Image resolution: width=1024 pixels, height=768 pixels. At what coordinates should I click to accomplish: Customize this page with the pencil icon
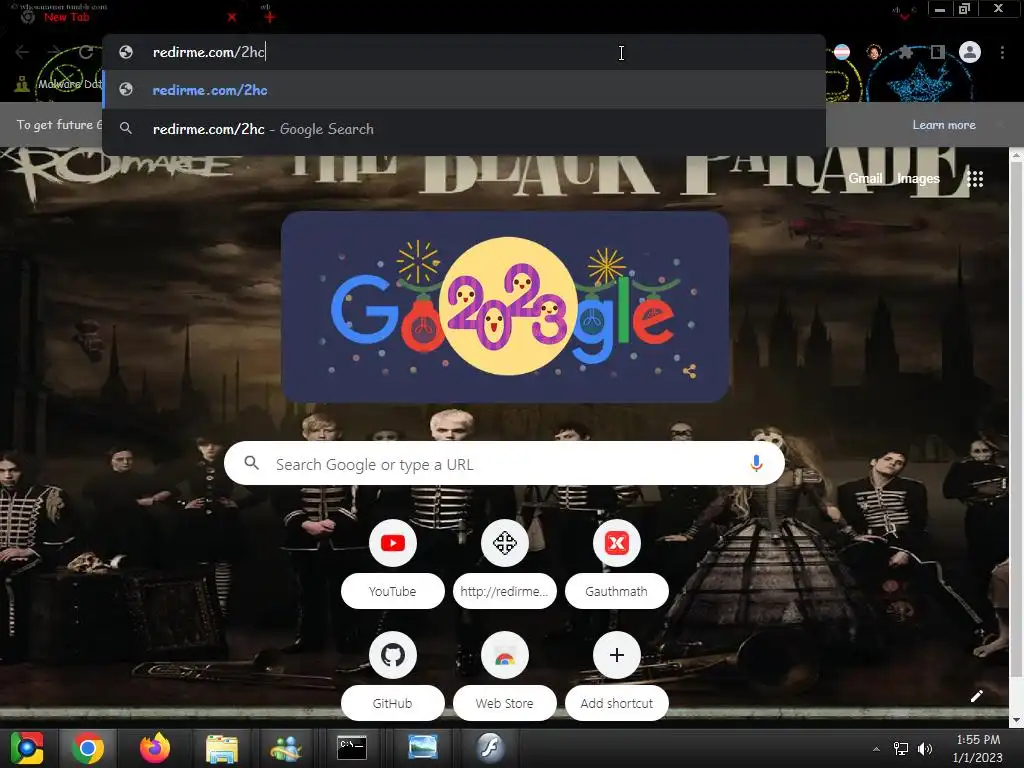pos(976,696)
